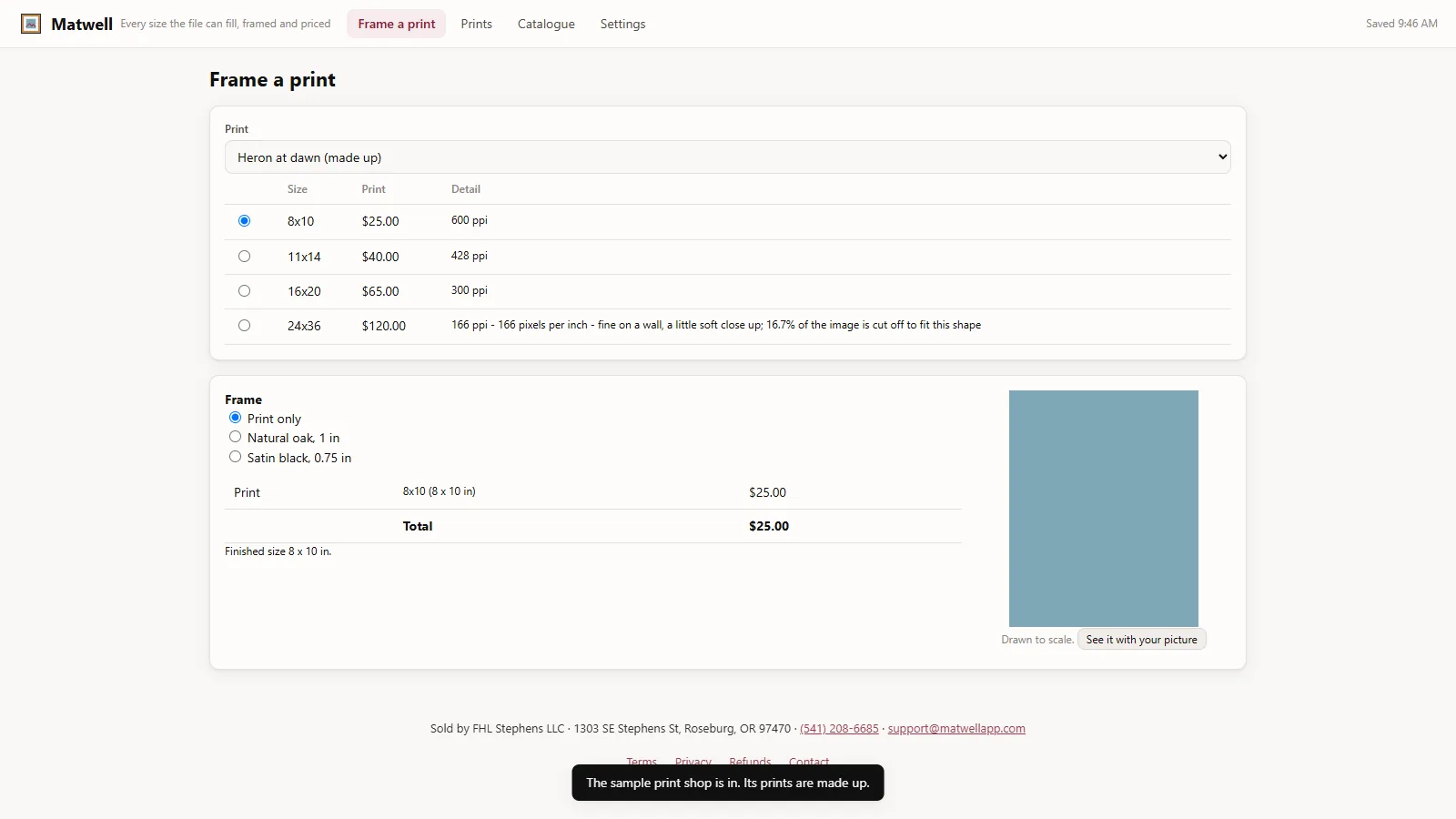Choose Print only frame option
This screenshot has height=819, width=1456.
(x=235, y=418)
